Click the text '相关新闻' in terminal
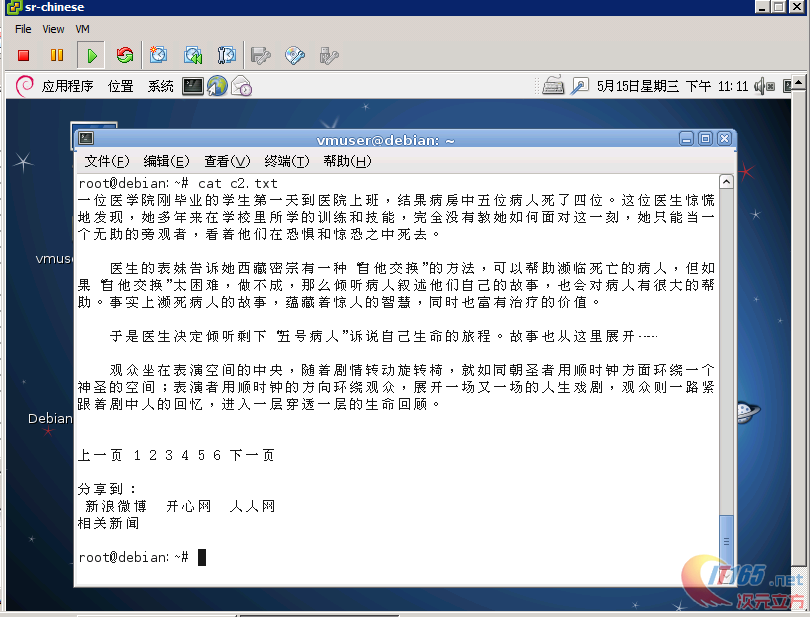This screenshot has width=810, height=617. (108, 523)
